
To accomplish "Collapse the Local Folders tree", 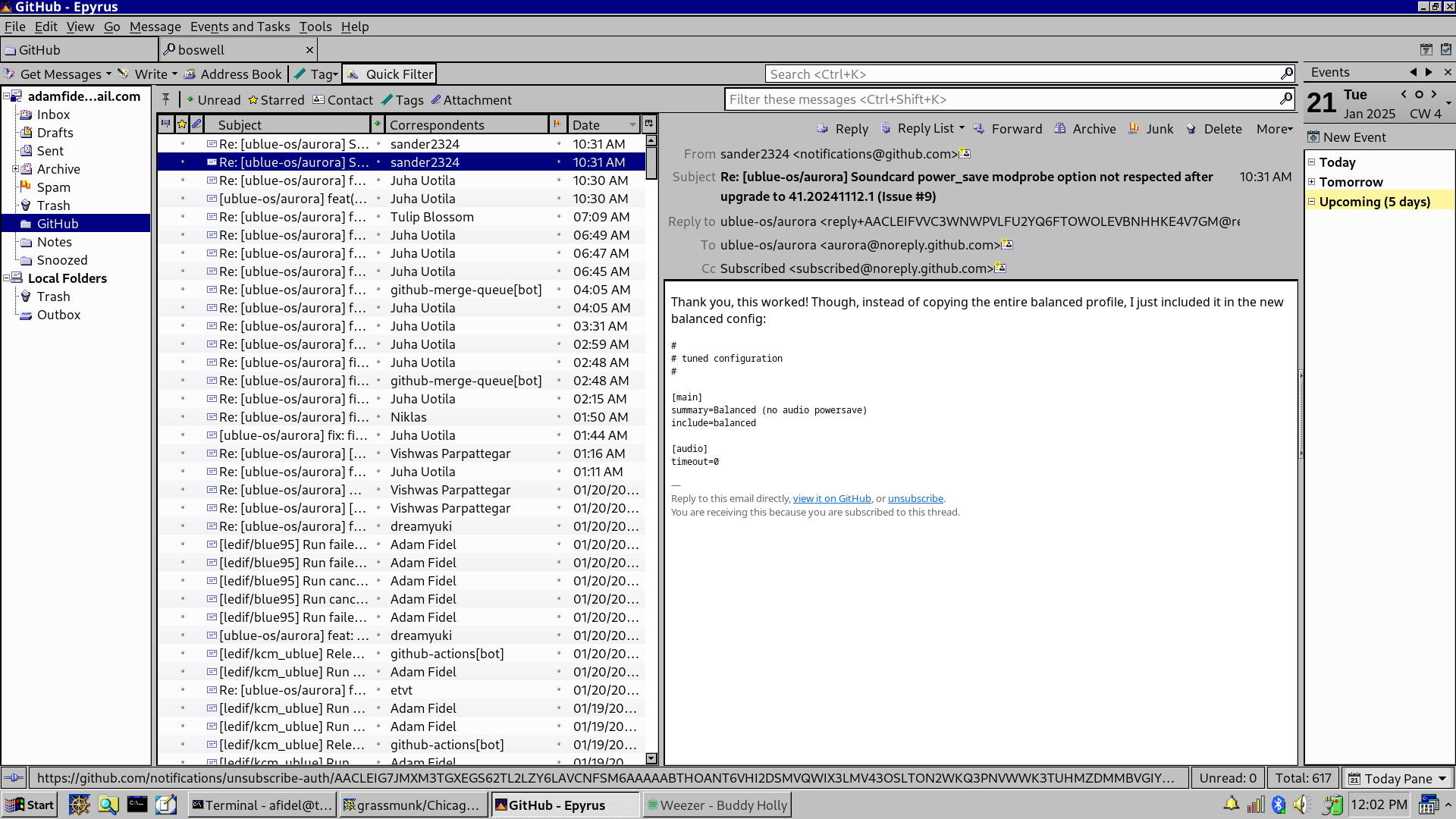I will tap(6, 278).
